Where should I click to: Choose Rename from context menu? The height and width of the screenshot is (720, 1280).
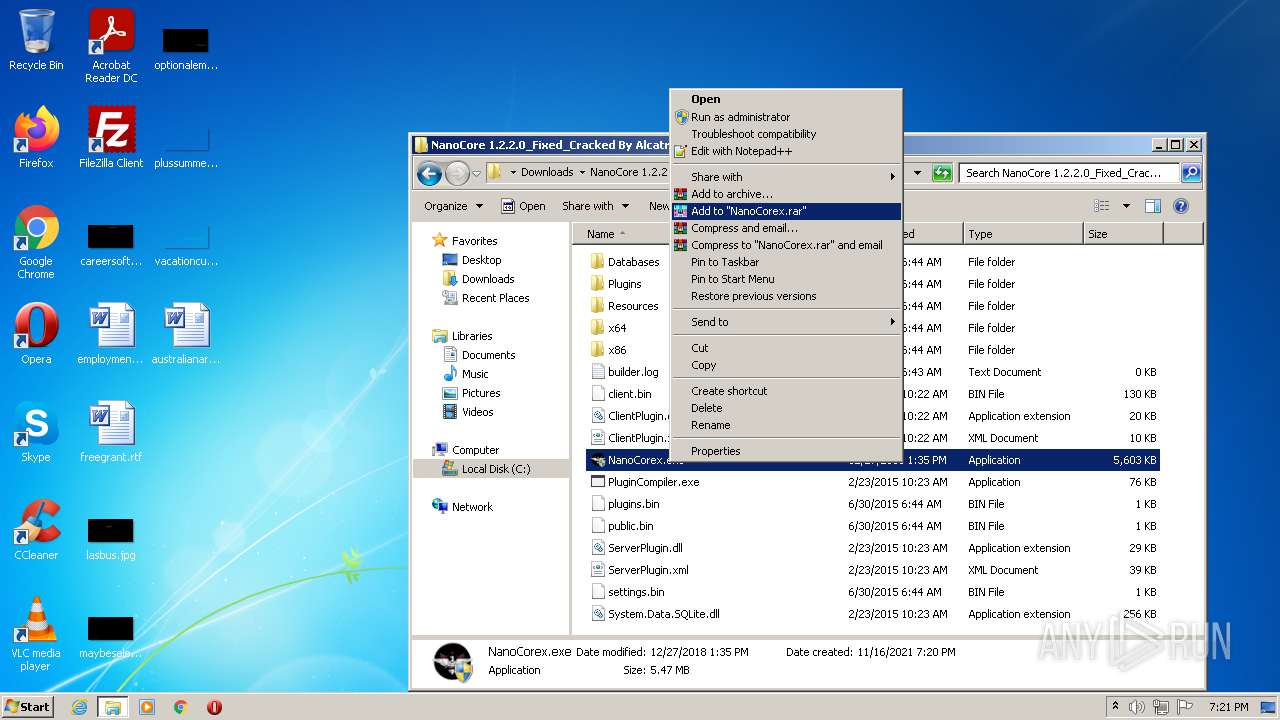point(787,425)
